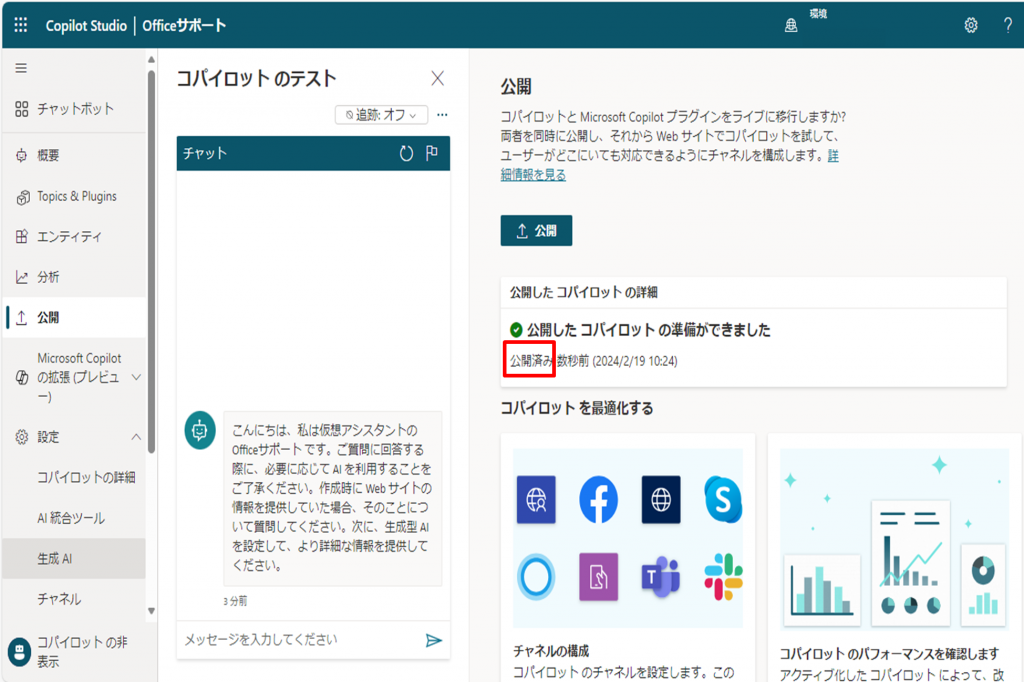Select 公開 in the sidebar
Viewport: 1024px width, 682px height.
(74, 317)
